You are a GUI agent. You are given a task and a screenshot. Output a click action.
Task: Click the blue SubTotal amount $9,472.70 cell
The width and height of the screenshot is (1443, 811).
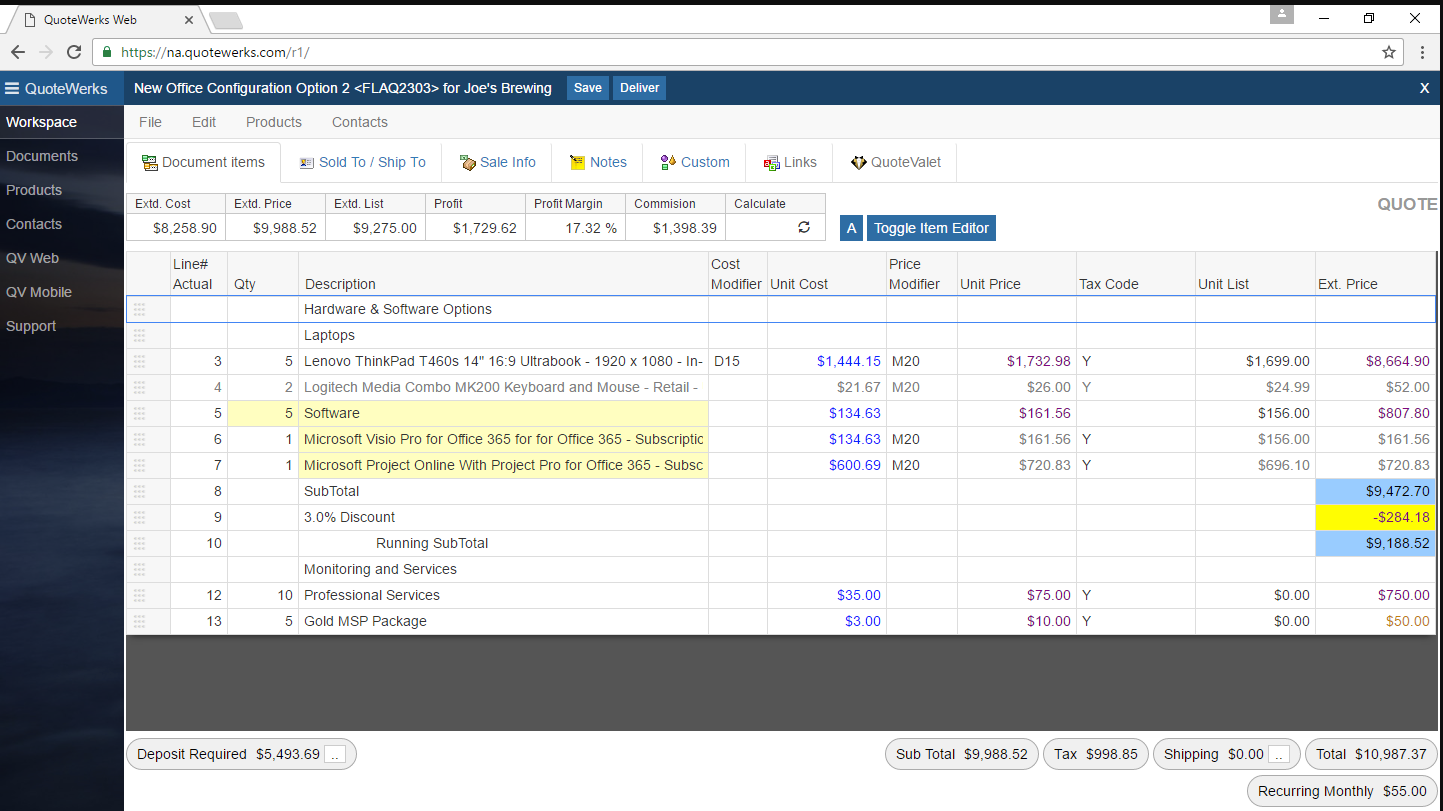click(1375, 491)
